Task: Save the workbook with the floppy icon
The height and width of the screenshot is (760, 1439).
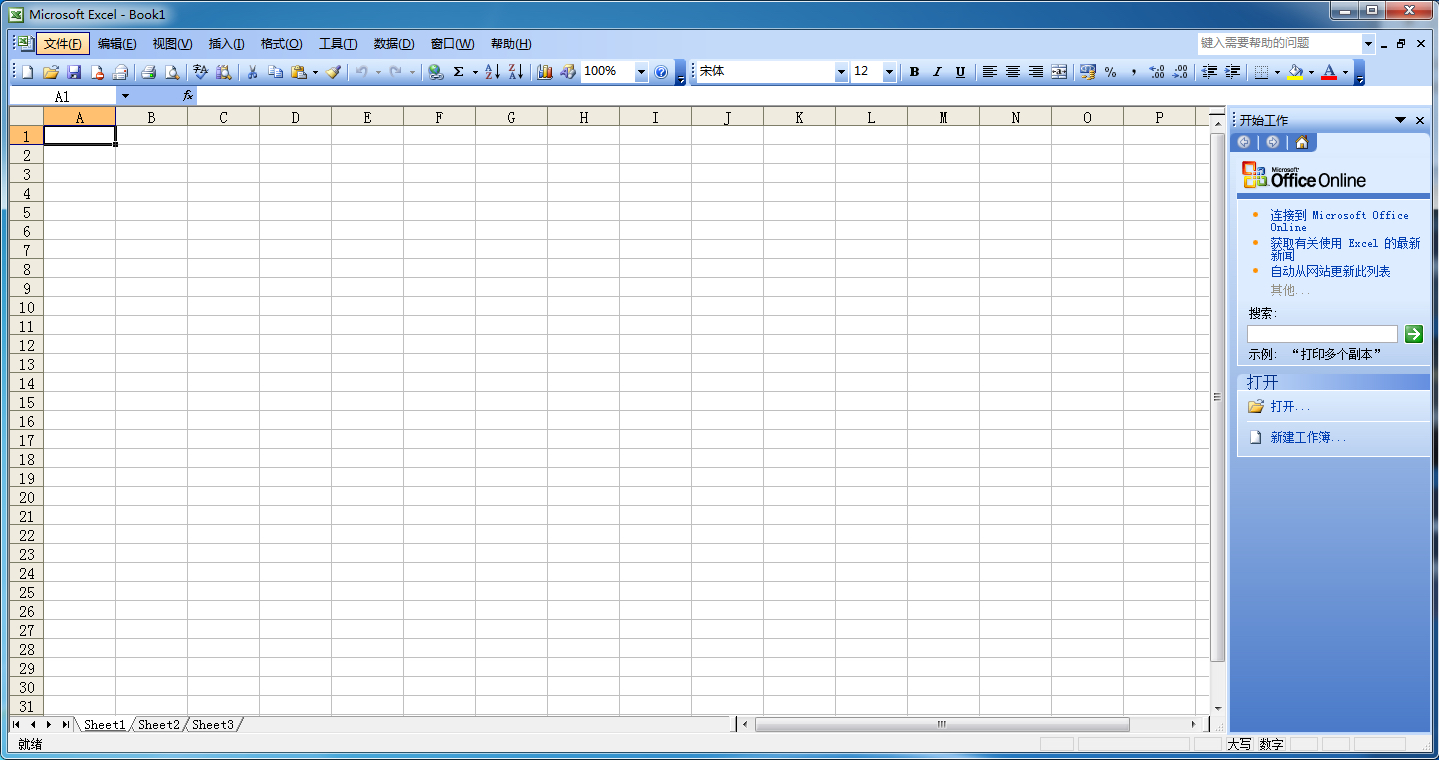Action: click(74, 72)
